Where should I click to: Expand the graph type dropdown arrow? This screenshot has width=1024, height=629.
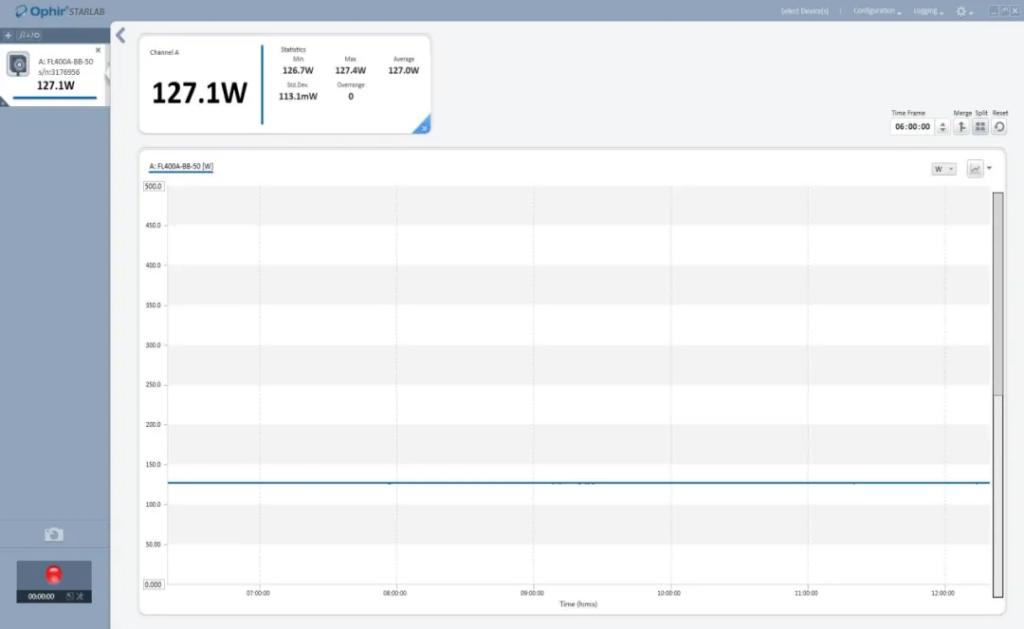click(989, 169)
